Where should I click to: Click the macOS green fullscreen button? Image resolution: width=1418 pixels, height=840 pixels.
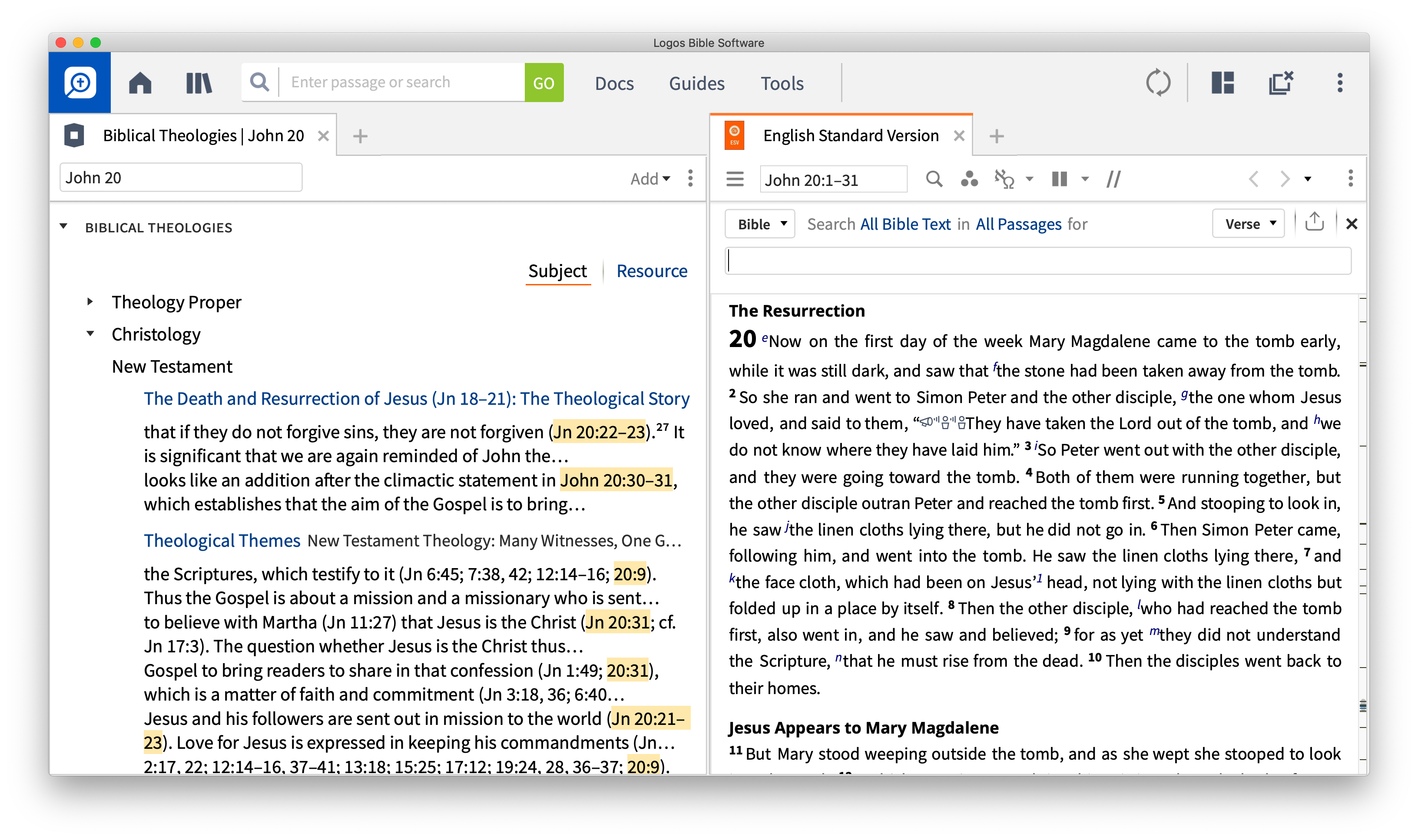click(95, 43)
